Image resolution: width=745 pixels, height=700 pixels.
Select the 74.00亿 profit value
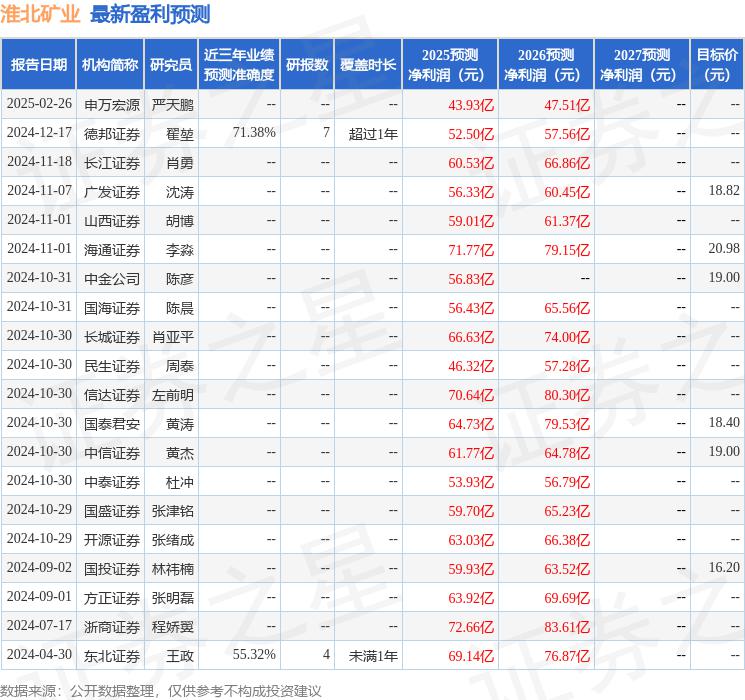tap(567, 337)
